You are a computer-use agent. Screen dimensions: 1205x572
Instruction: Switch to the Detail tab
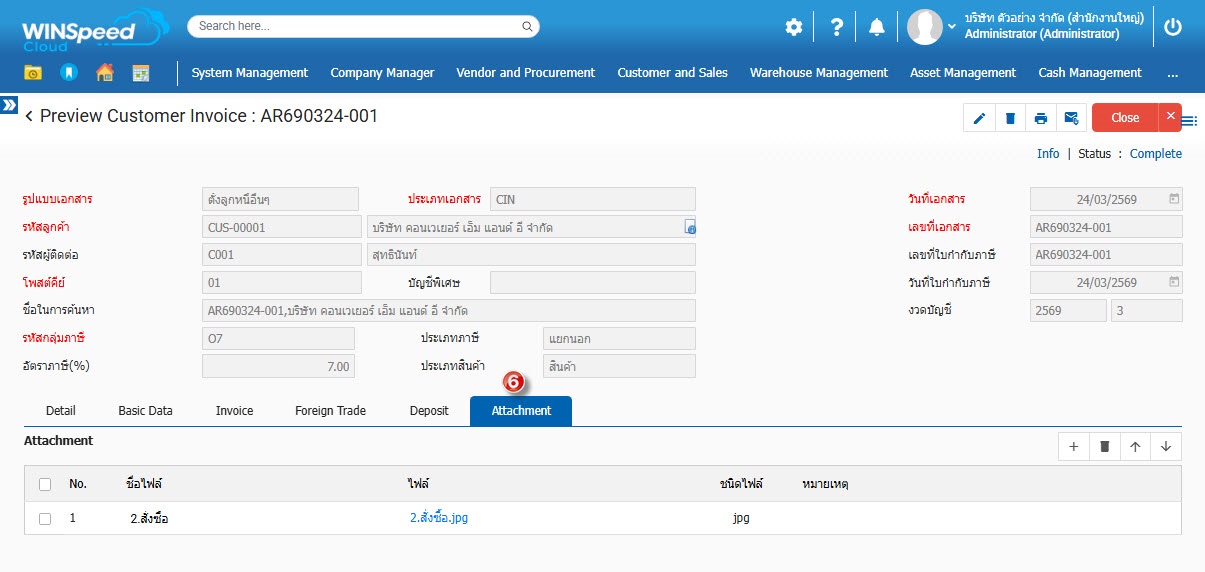click(61, 411)
